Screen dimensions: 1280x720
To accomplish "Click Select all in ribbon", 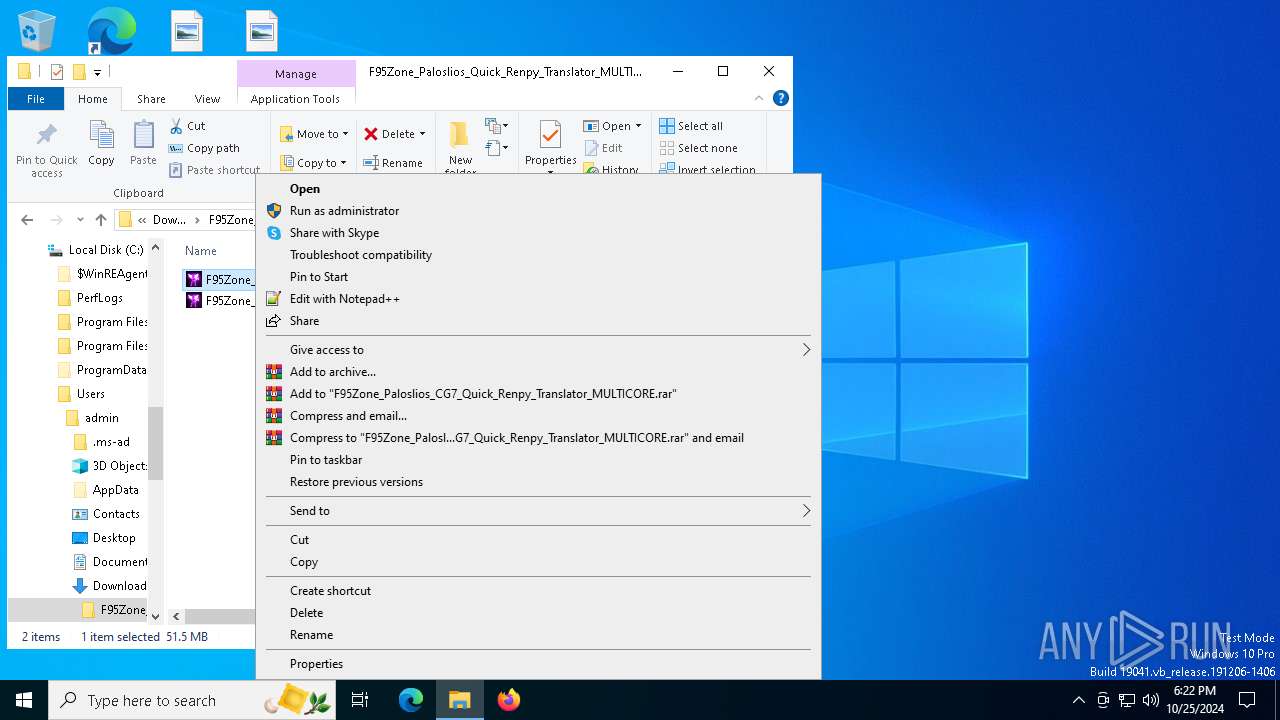I will (691, 126).
